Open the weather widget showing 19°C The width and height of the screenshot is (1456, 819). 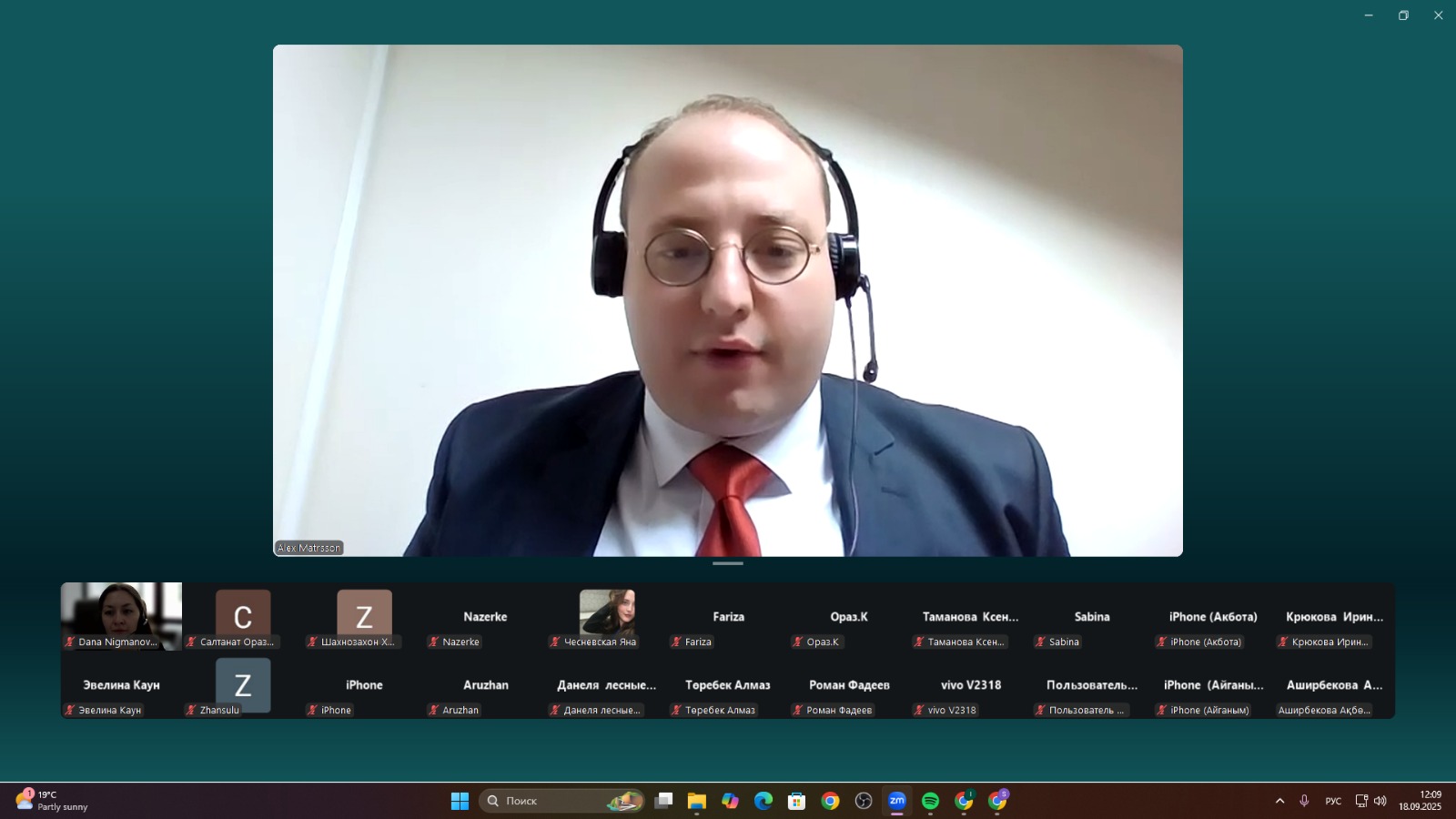(53, 801)
